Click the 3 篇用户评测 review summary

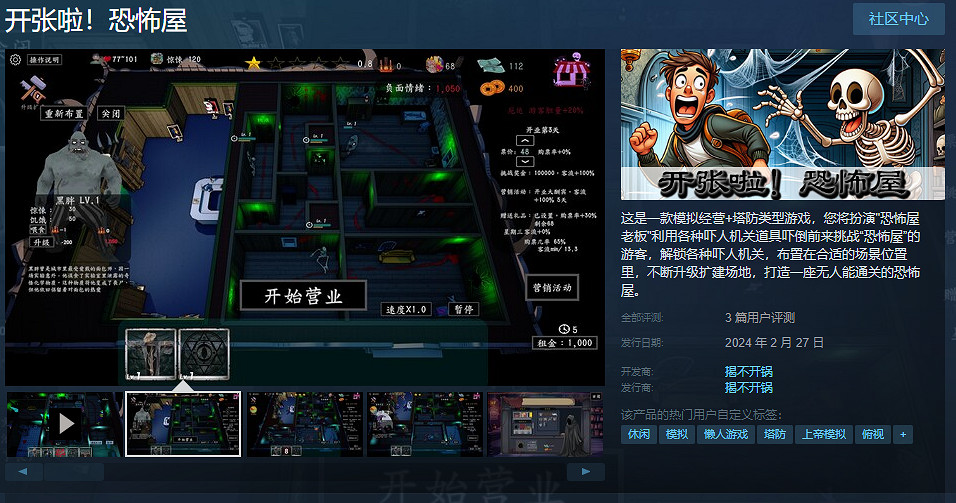pos(760,317)
